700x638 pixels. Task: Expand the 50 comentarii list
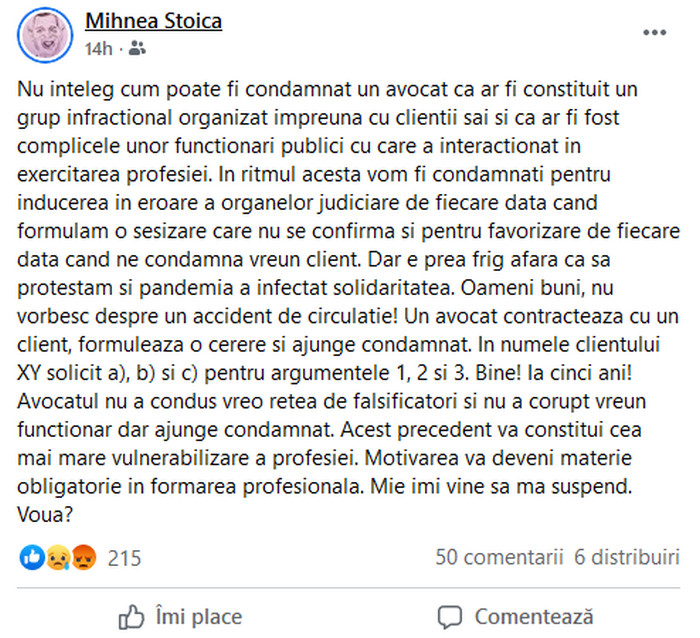(499, 557)
